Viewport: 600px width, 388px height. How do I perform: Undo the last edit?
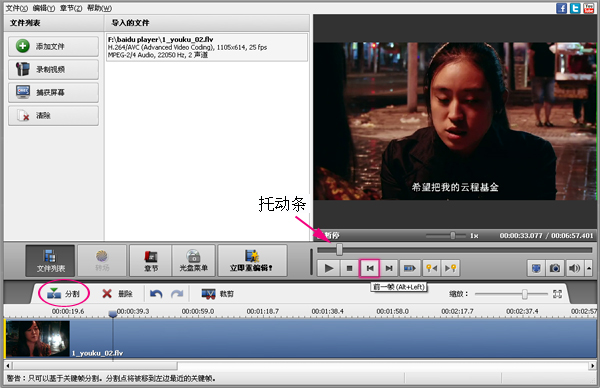[156, 294]
